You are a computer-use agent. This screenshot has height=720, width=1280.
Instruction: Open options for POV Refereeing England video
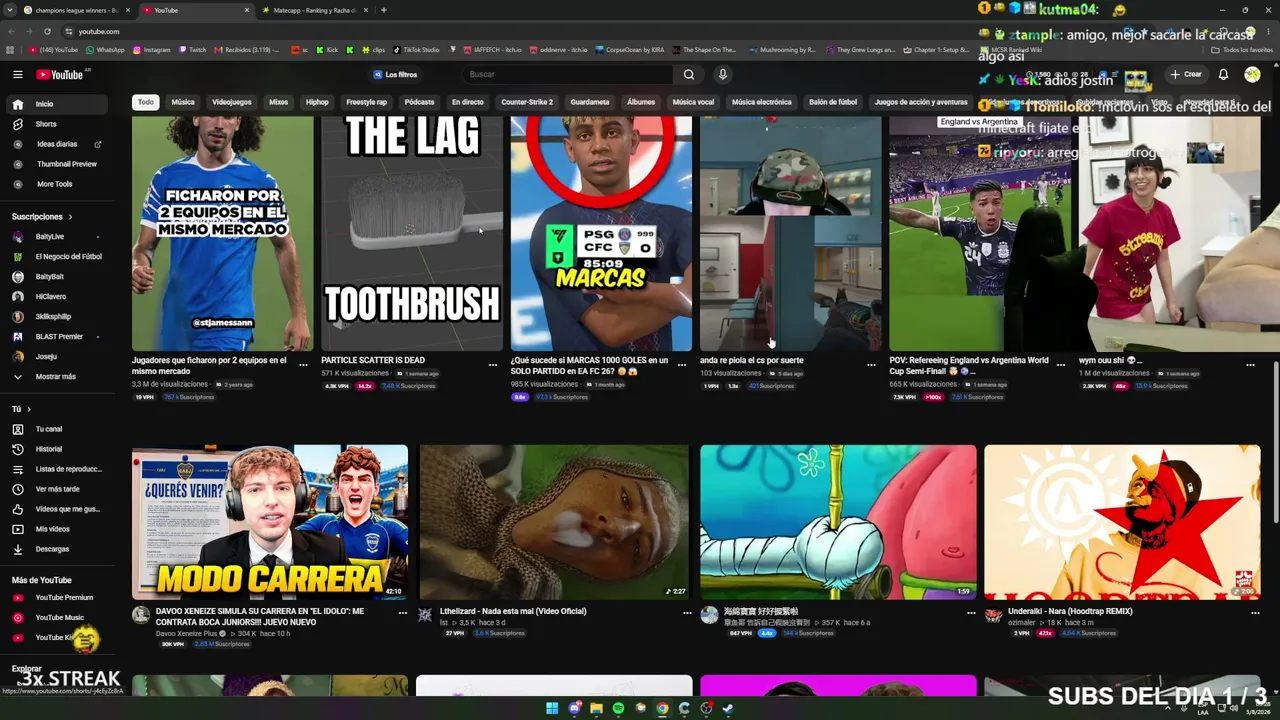click(1061, 365)
